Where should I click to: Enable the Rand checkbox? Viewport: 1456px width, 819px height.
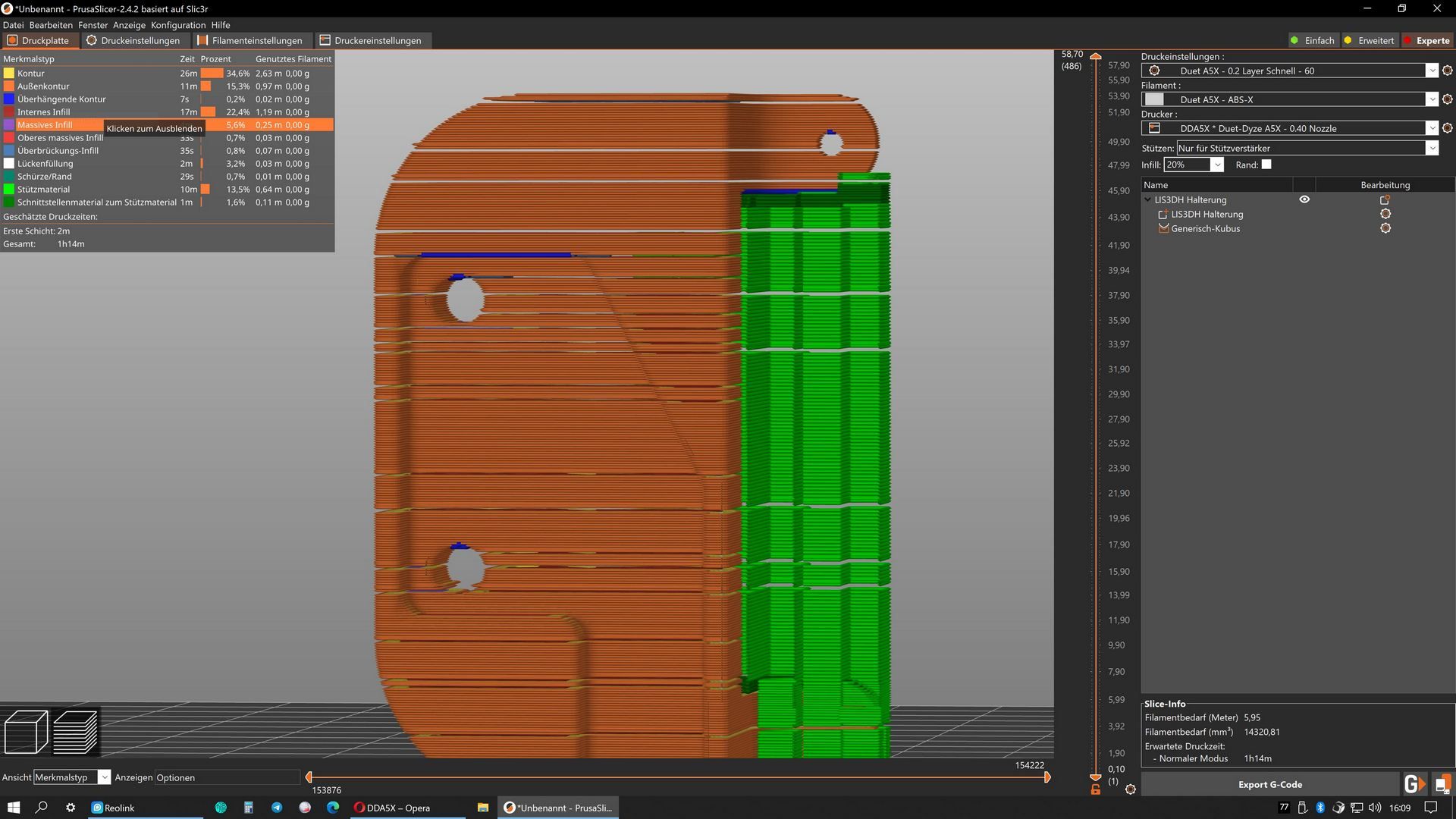(1266, 165)
